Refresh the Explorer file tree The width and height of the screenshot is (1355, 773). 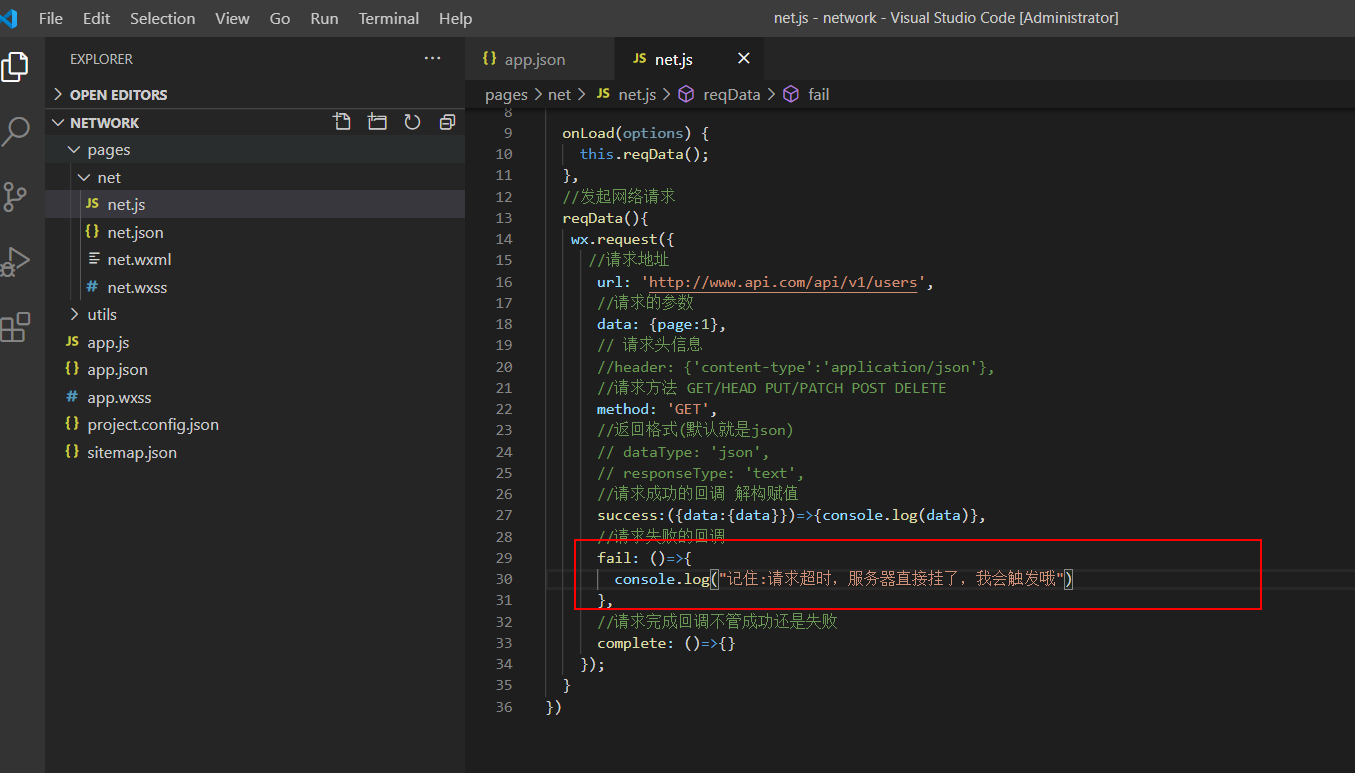pyautogui.click(x=412, y=122)
